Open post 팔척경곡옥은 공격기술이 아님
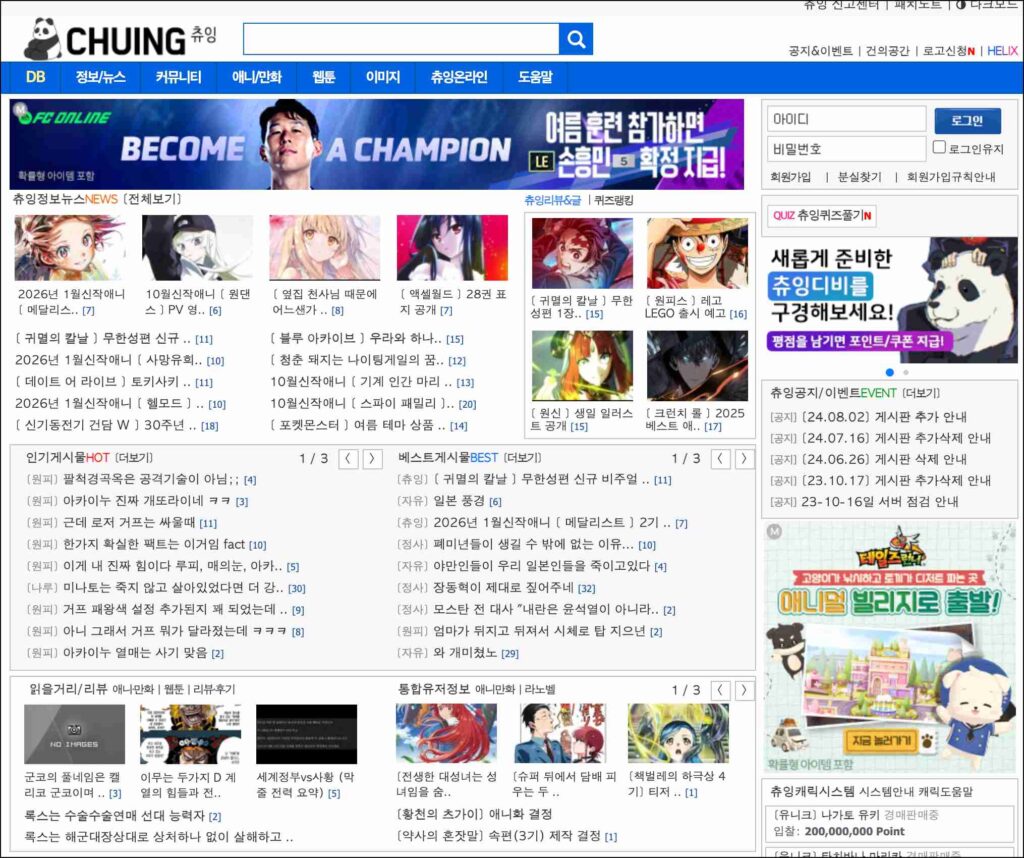1024x858 pixels. pos(151,479)
